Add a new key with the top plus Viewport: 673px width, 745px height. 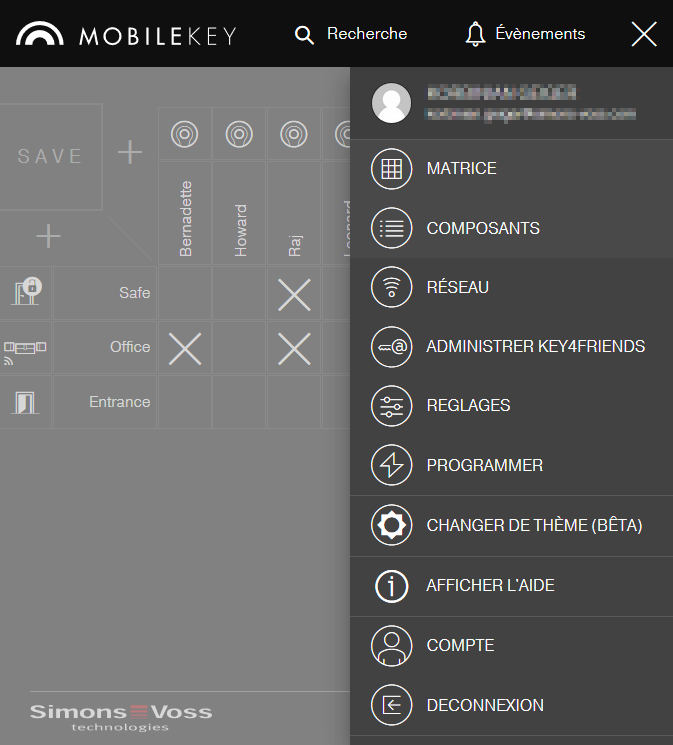tap(130, 152)
